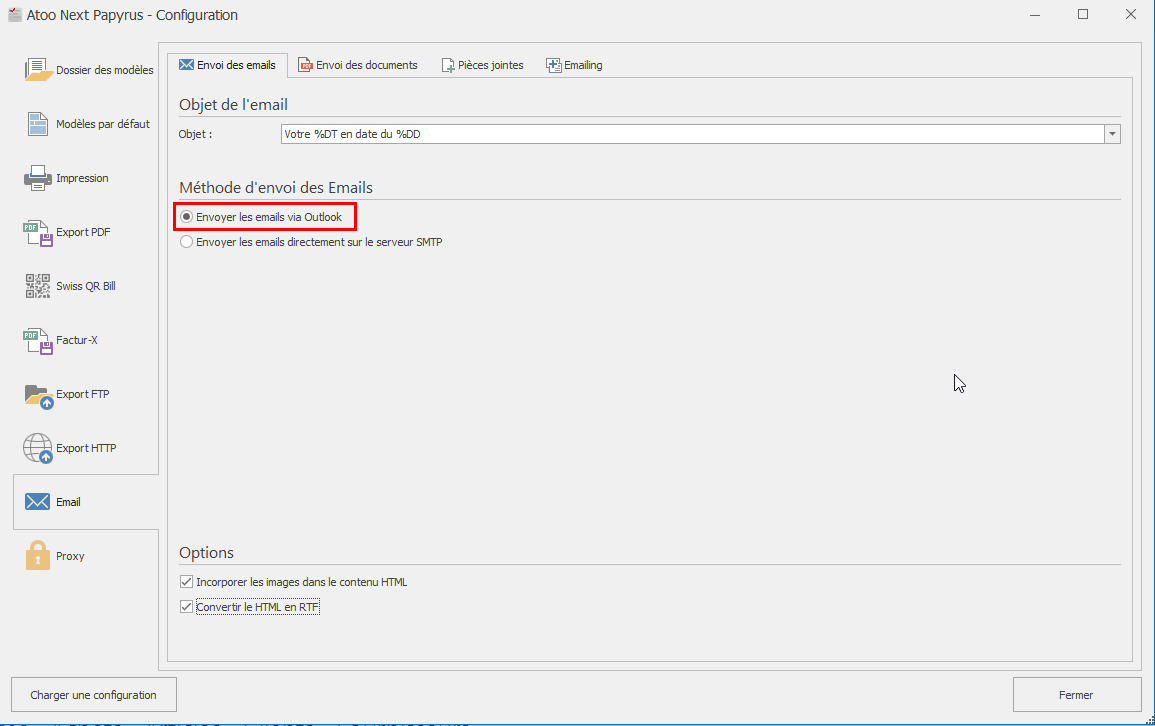Click the Export HTTP globe icon
Viewport: 1155px width, 726px height.
(38, 448)
